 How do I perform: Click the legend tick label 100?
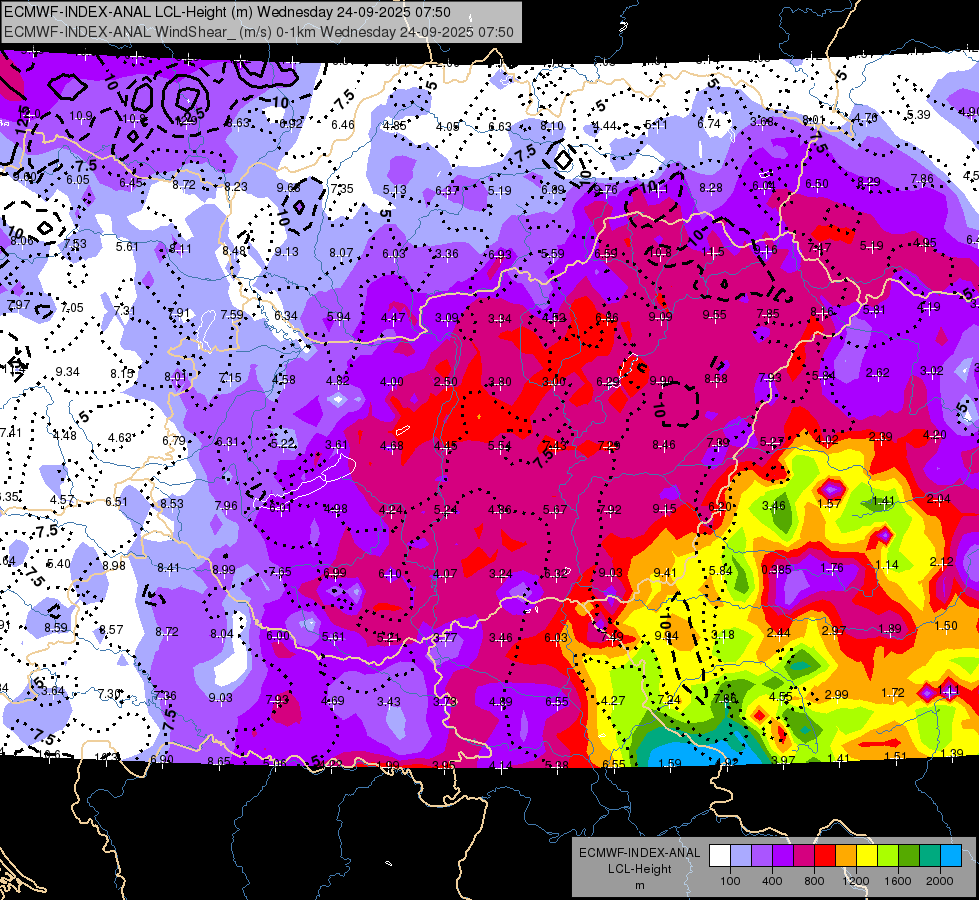tap(730, 881)
